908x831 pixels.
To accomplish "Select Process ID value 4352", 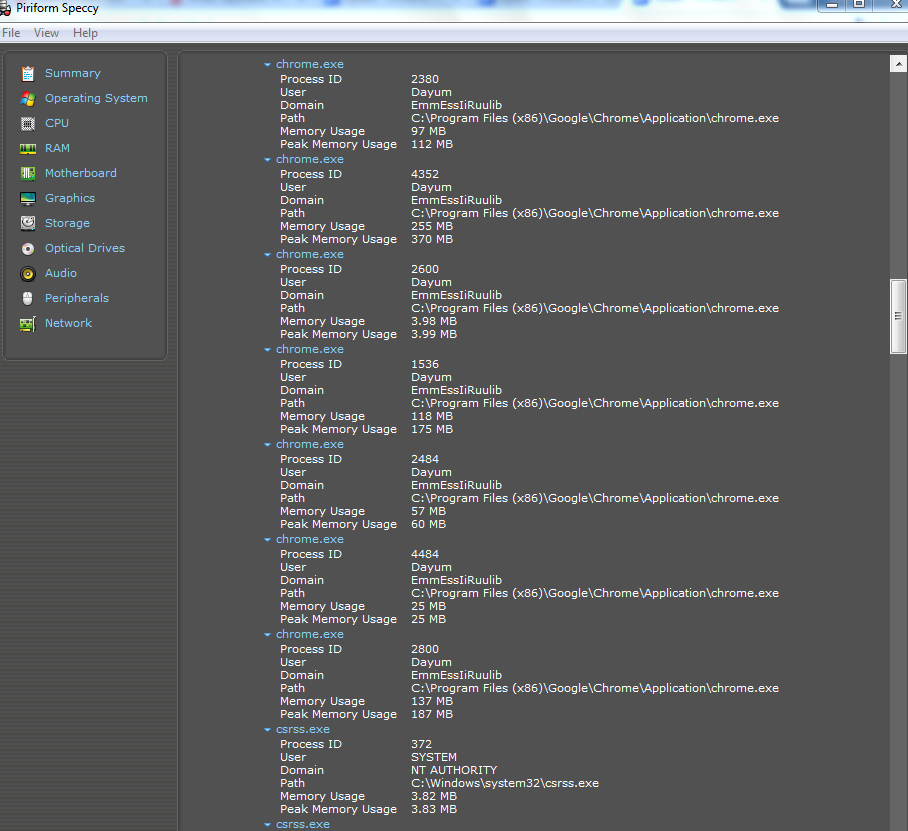I will click(425, 174).
